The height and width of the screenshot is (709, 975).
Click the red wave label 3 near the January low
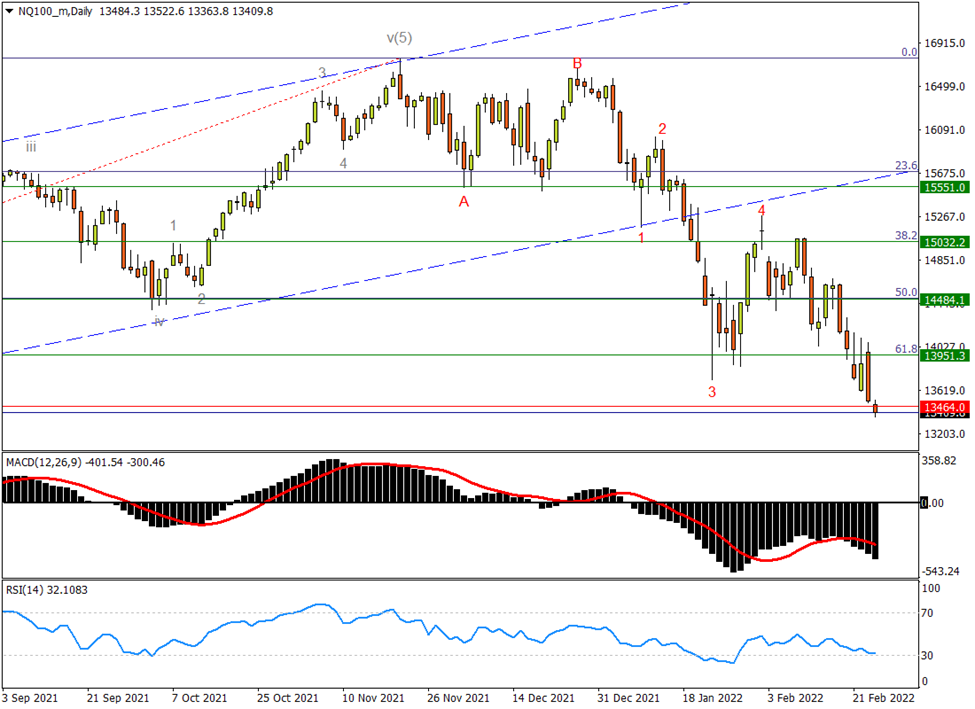(712, 392)
